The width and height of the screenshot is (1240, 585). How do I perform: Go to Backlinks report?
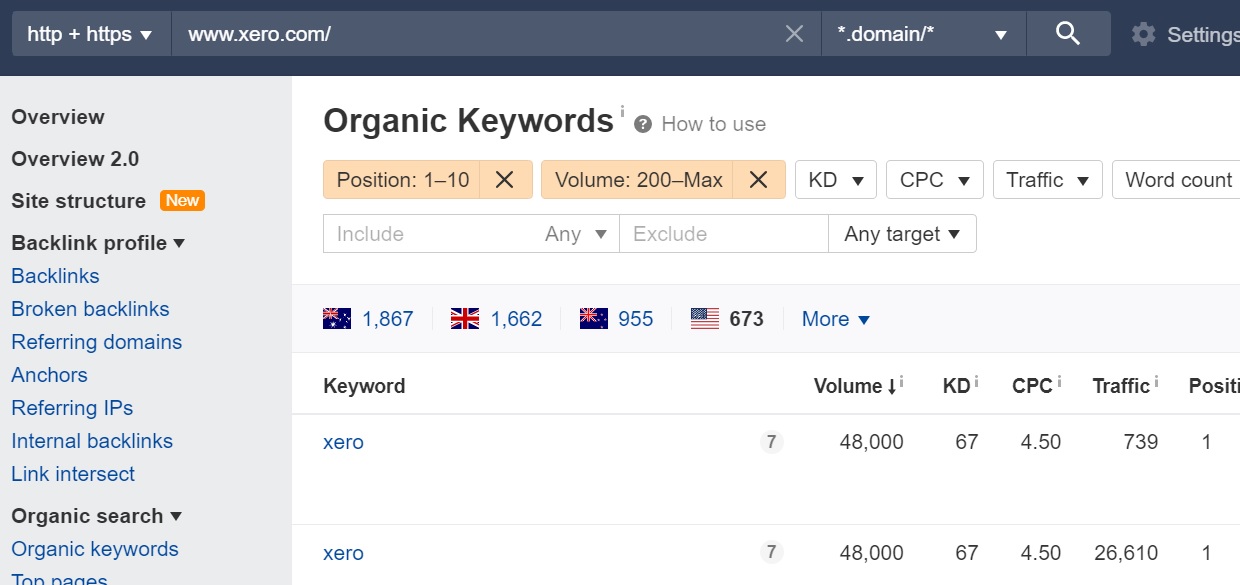click(x=55, y=276)
